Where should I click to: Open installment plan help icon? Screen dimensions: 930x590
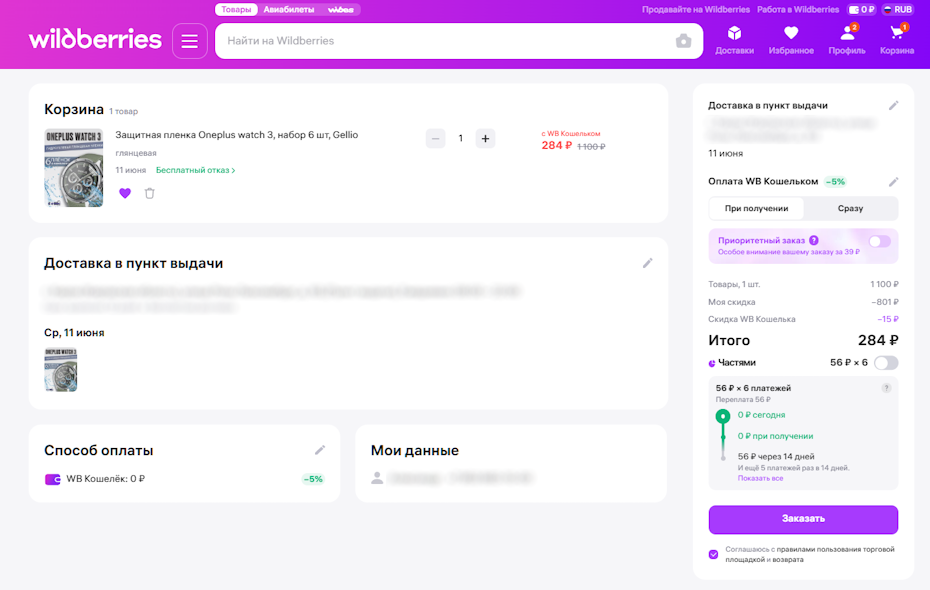point(886,388)
